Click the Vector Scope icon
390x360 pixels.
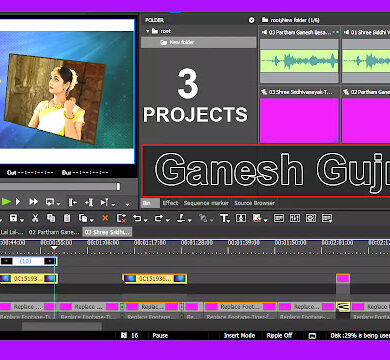(311, 218)
